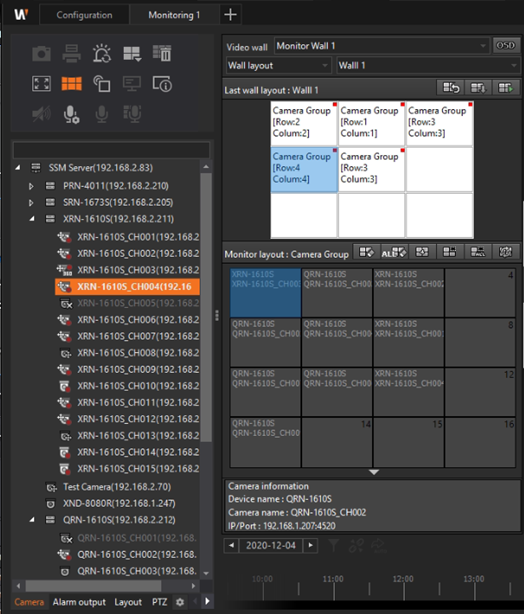Select highlighted Camera Group Row:4 Colum:4 cell
The image size is (524, 614).
coord(304,170)
